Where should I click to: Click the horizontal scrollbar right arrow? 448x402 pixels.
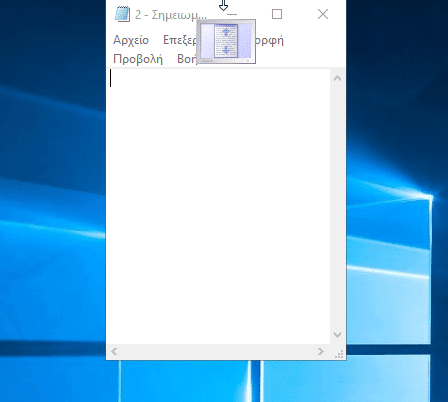321,352
